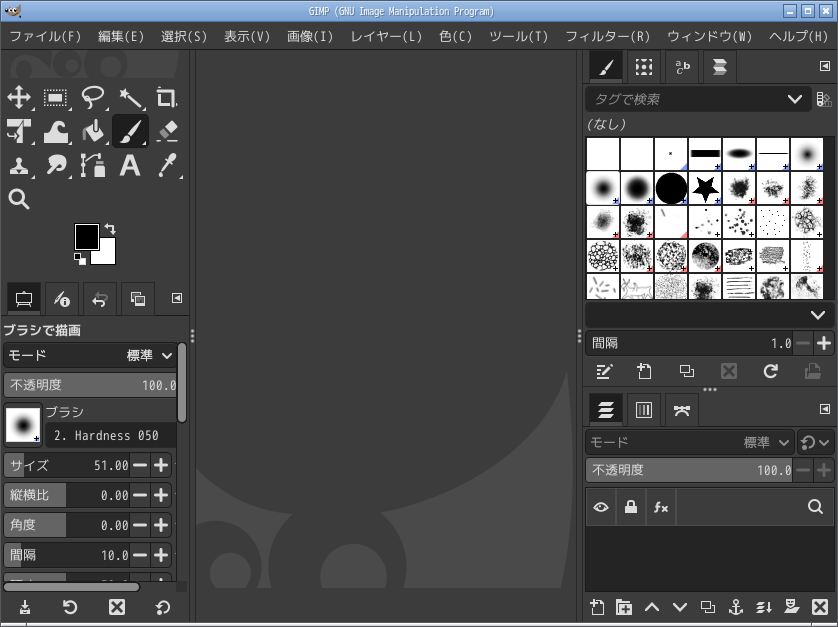Viewport: 838px width, 627px height.
Task: Switch to the Fonts tab
Action: [682, 67]
